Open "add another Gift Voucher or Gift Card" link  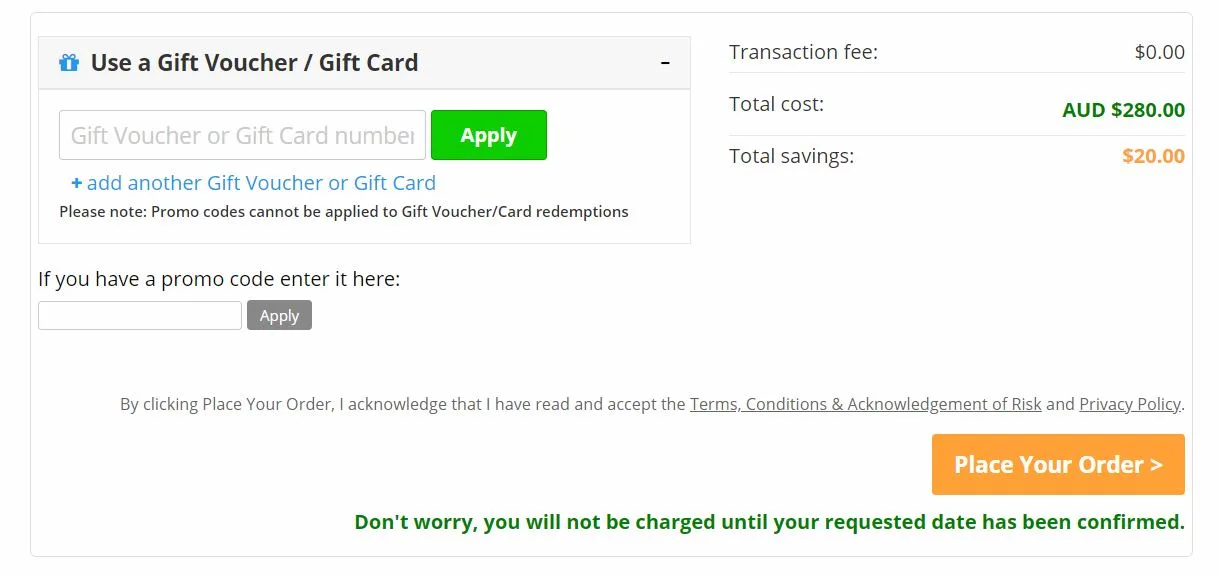click(261, 183)
